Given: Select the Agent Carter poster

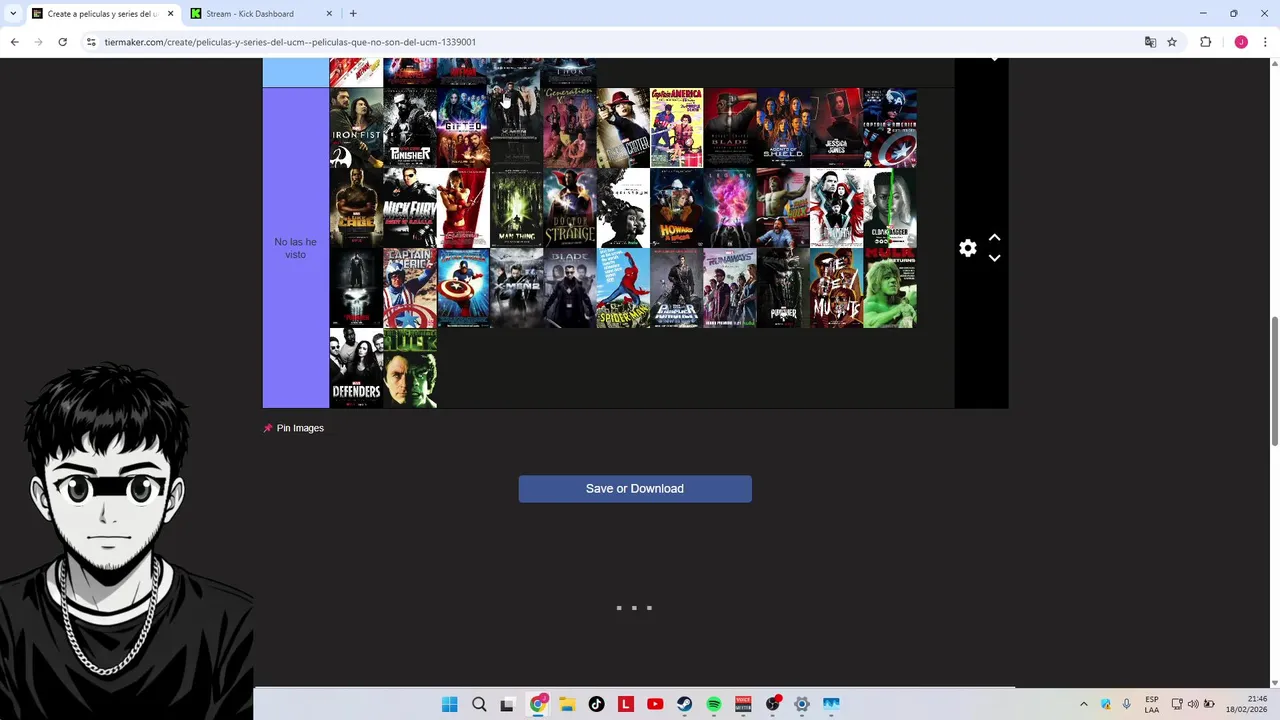Looking at the screenshot, I should tap(623, 128).
